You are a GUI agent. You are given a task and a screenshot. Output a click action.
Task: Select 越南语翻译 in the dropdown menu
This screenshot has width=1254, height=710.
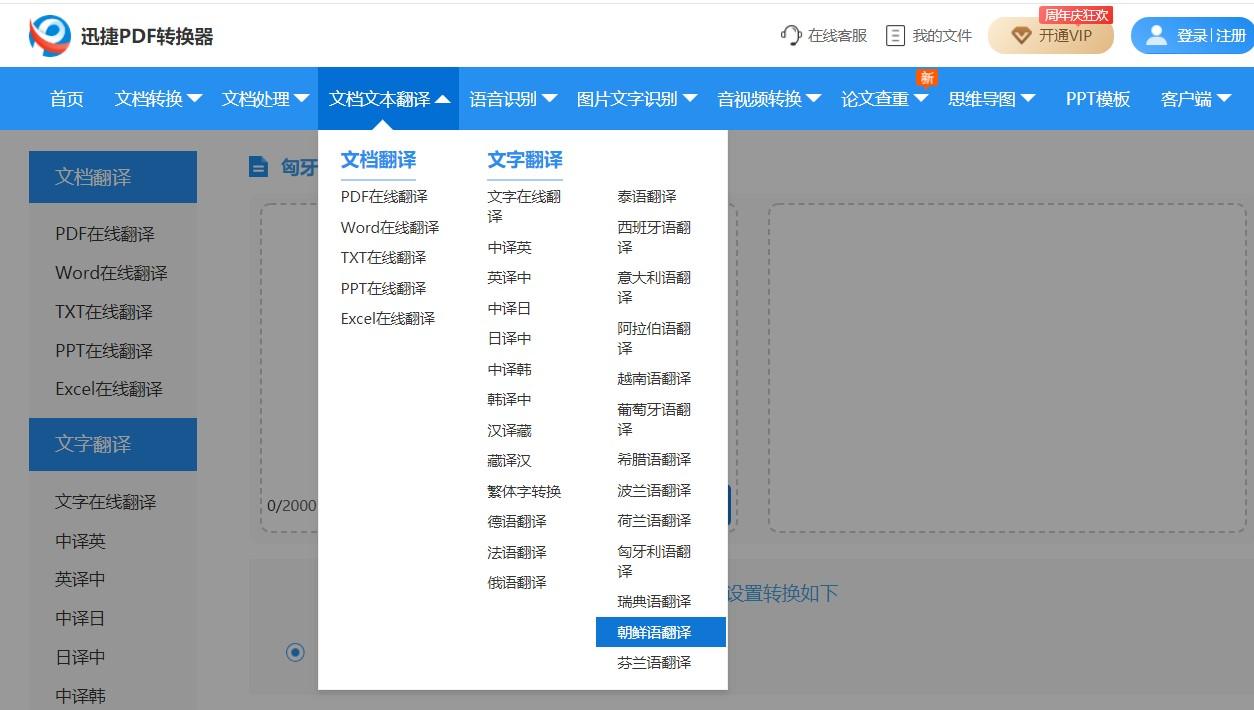coord(654,378)
